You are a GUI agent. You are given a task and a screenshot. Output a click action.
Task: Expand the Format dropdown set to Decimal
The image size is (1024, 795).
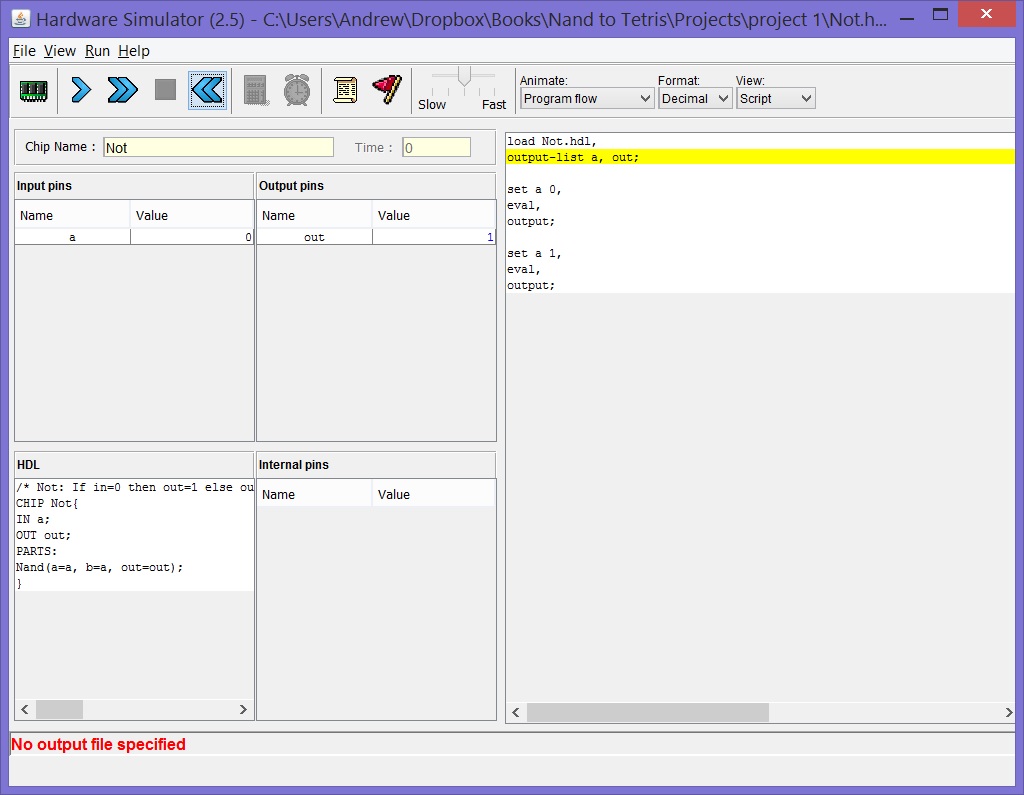(x=695, y=98)
